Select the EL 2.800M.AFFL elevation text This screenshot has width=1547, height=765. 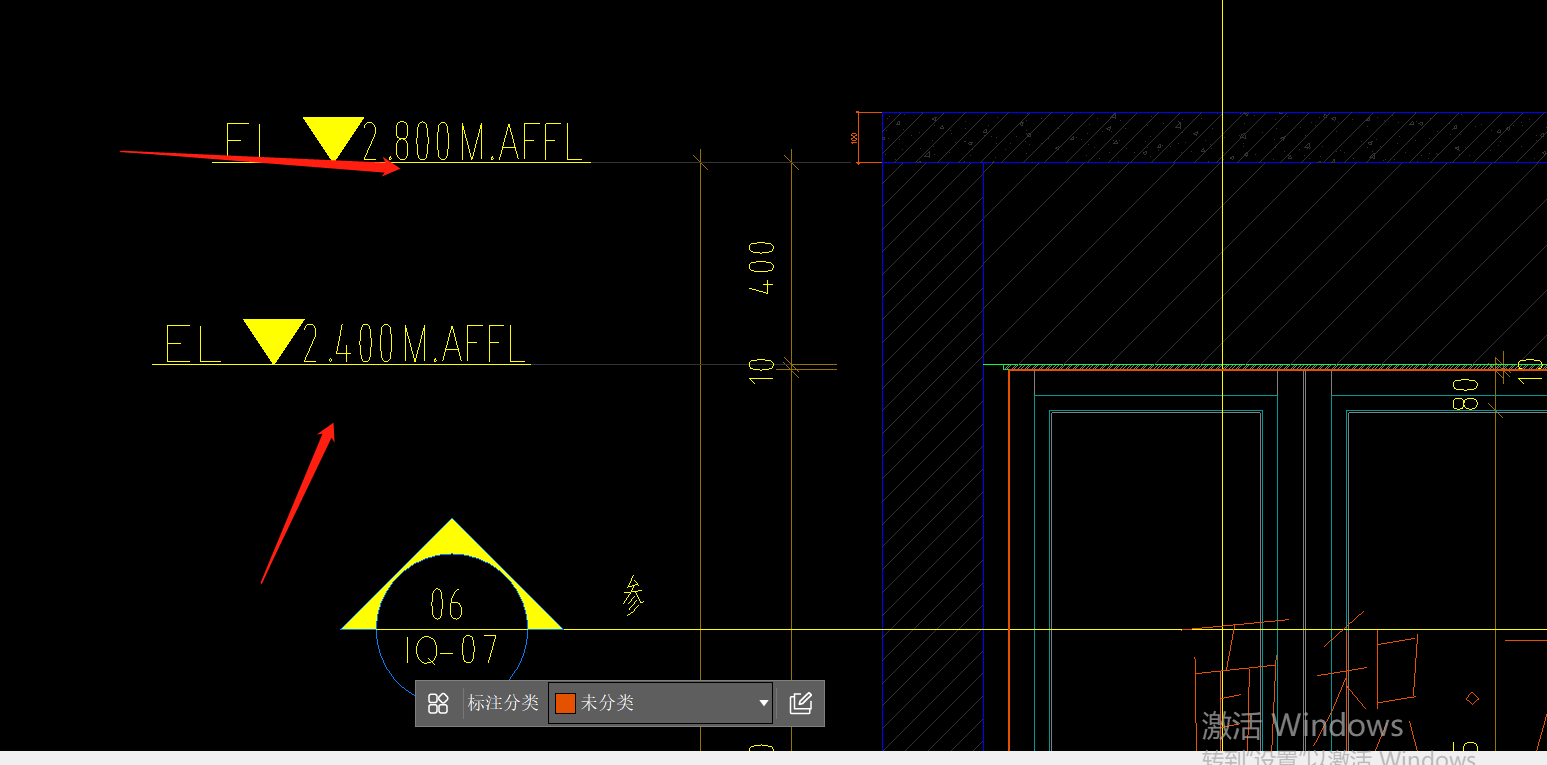point(403,140)
